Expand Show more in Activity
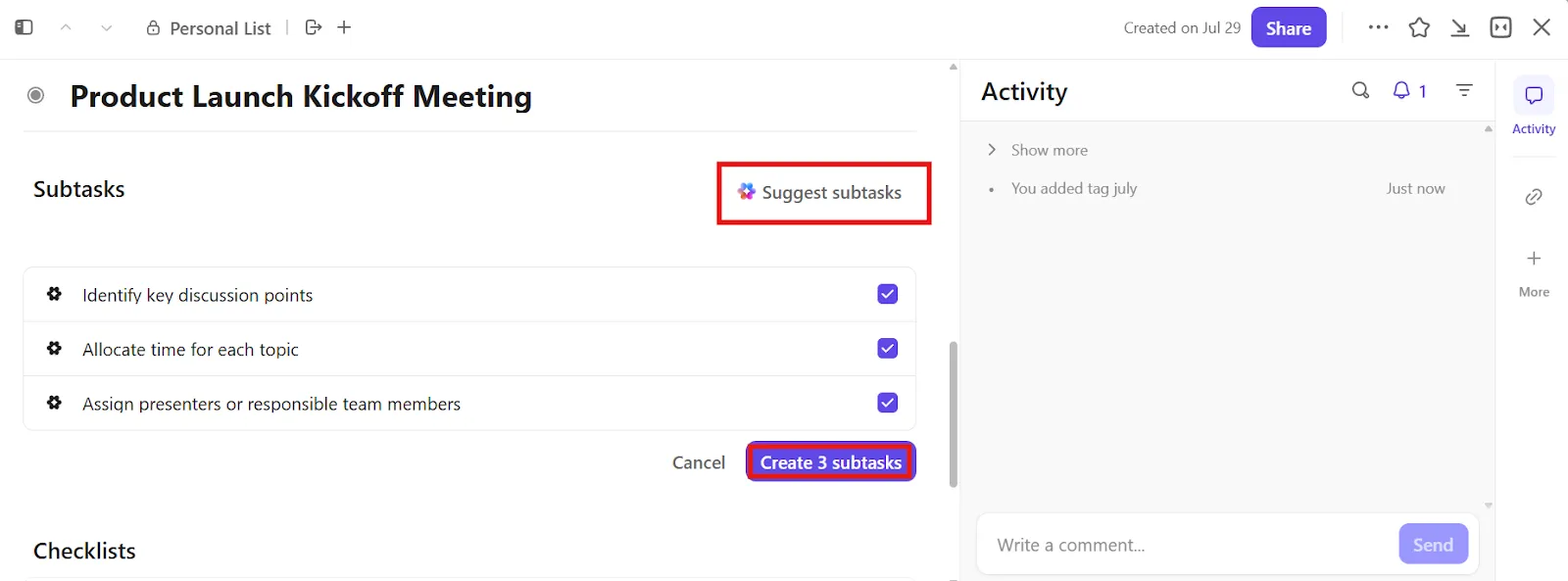The width and height of the screenshot is (1568, 581). 1037,150
